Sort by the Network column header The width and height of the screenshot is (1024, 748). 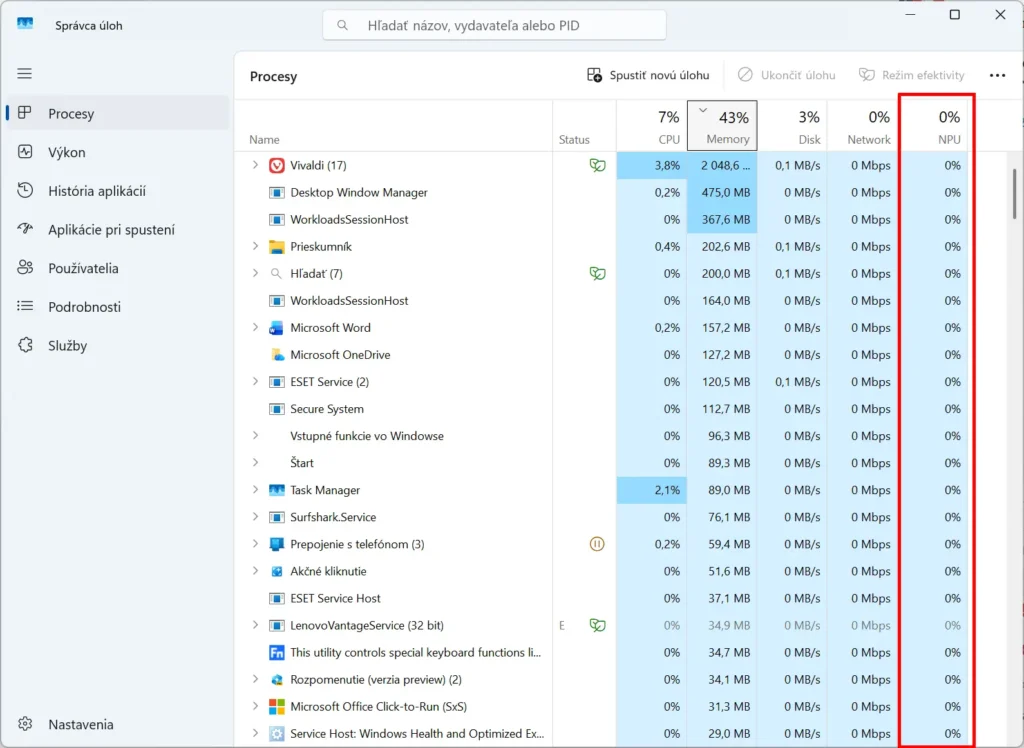[x=863, y=125]
